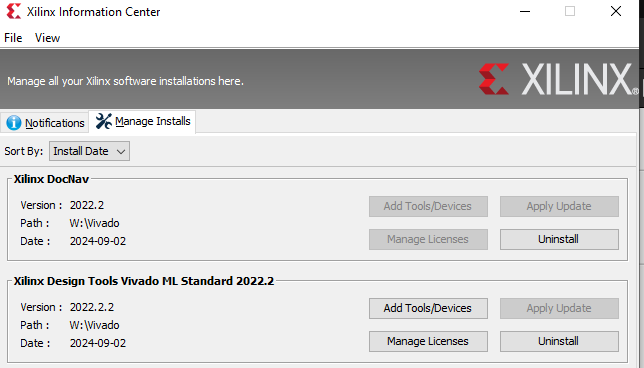
Task: Click Add Tools/Devices for Xilinx DocNav
Action: [428, 206]
